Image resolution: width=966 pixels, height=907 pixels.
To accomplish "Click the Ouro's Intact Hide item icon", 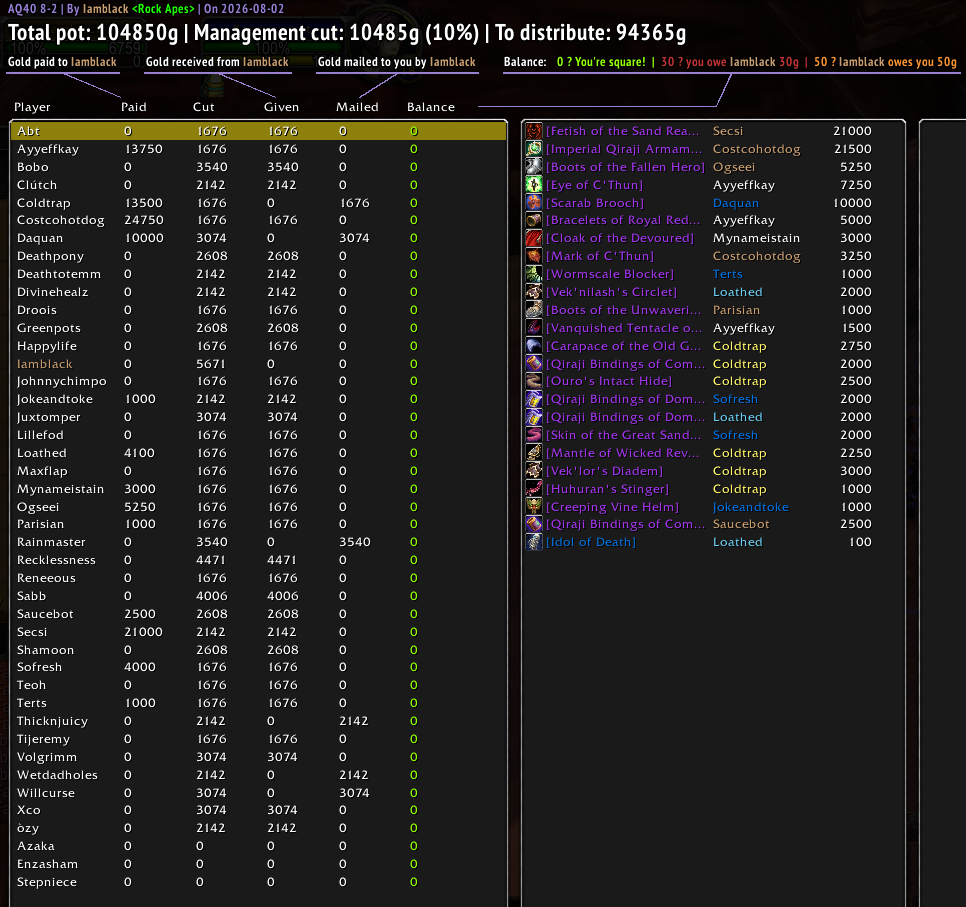I will tap(534, 381).
